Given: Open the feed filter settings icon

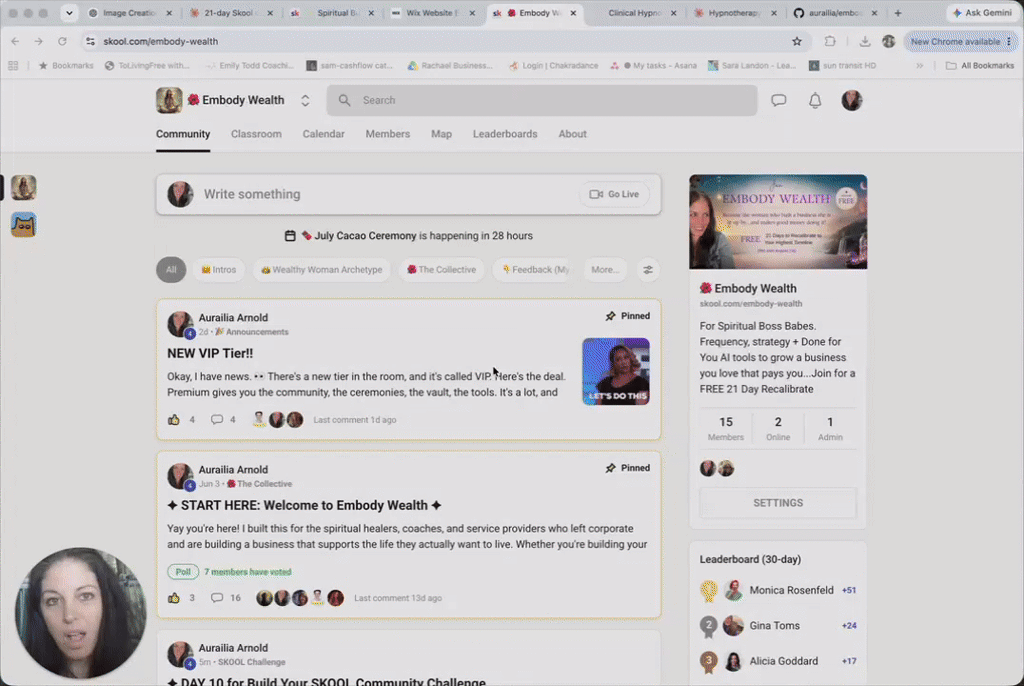Looking at the screenshot, I should pyautogui.click(x=648, y=270).
